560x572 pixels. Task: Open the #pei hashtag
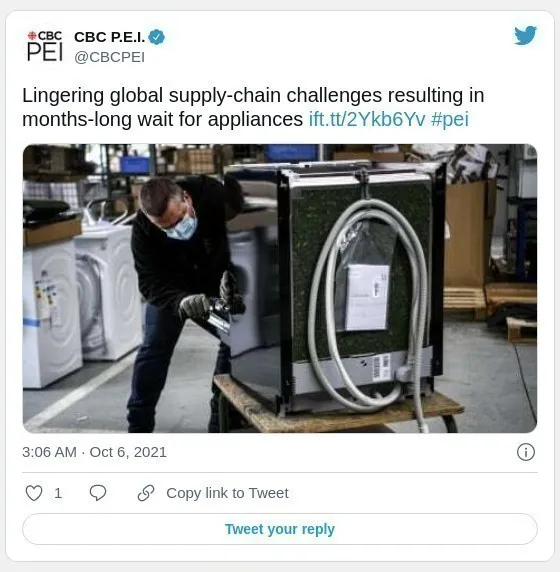point(449,120)
